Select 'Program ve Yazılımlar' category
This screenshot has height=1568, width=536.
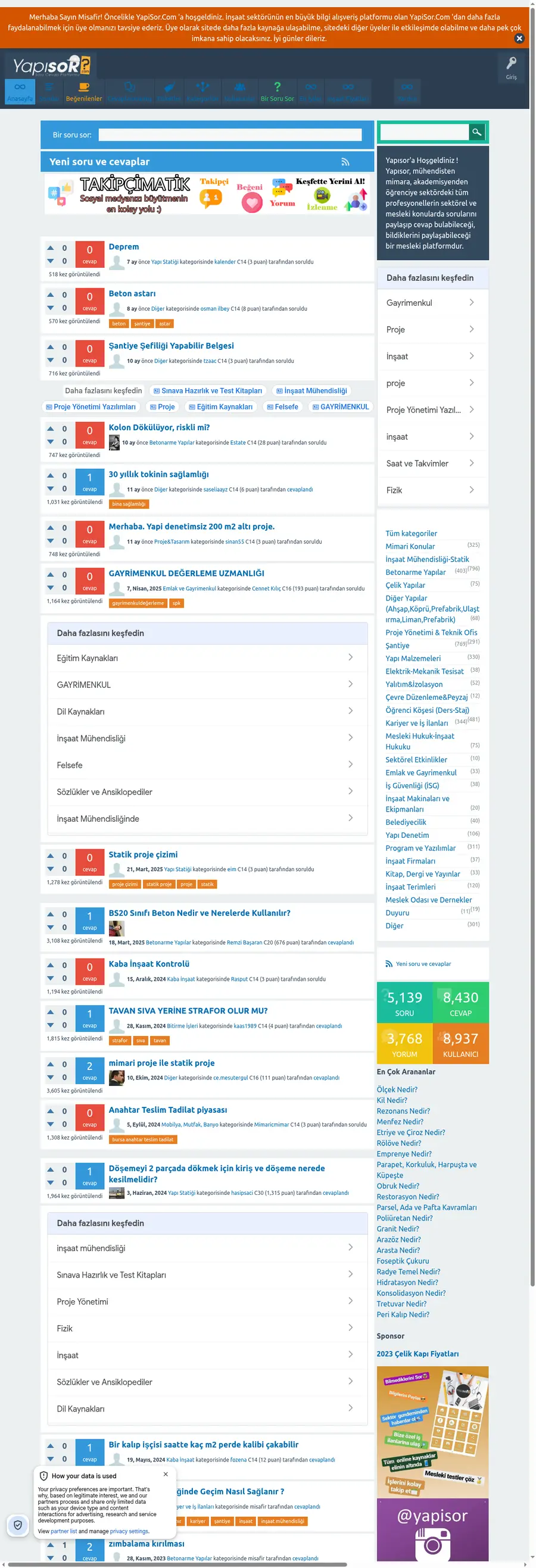pyautogui.click(x=420, y=848)
